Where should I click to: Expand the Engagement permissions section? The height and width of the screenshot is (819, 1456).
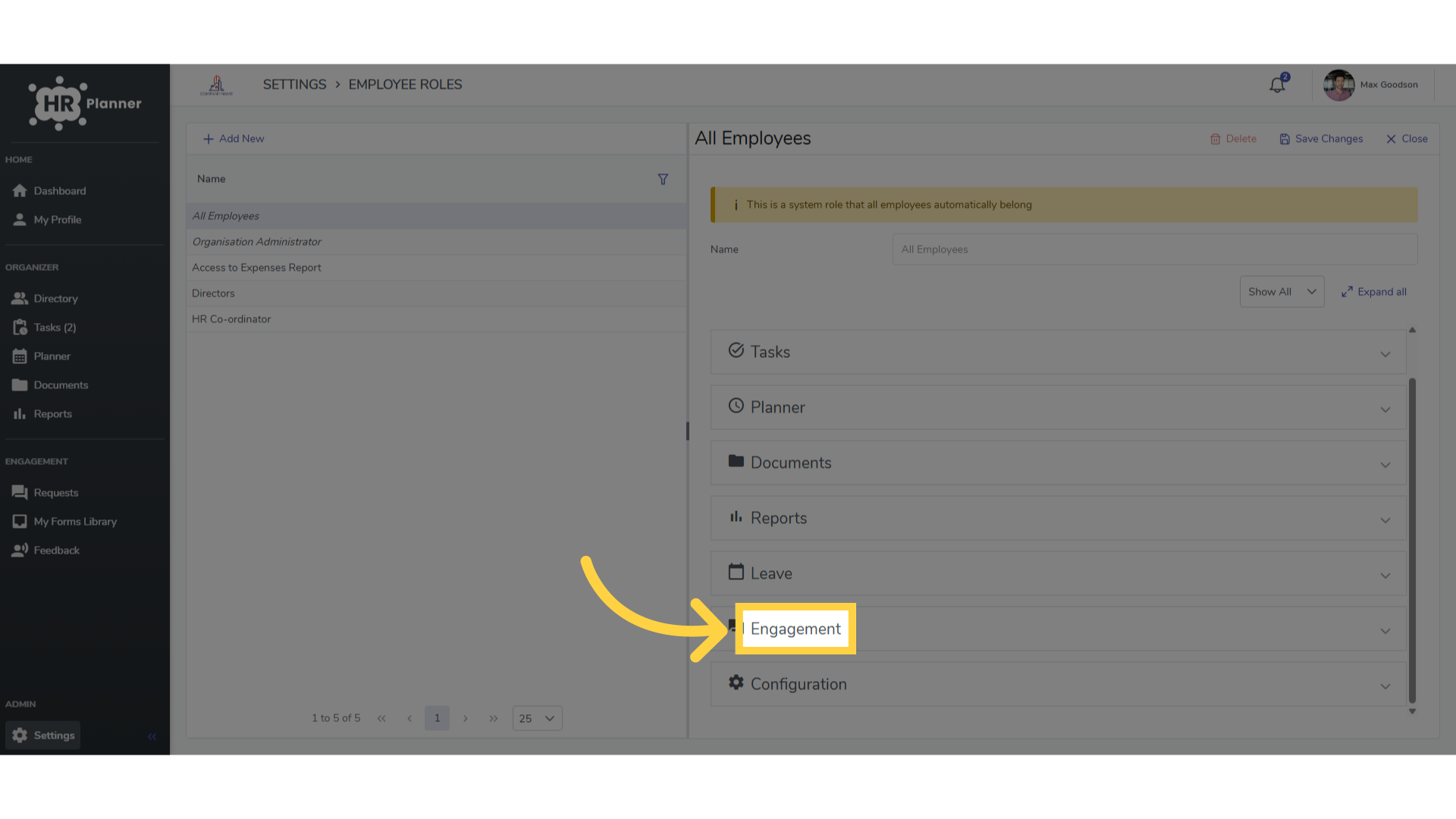point(1058,629)
